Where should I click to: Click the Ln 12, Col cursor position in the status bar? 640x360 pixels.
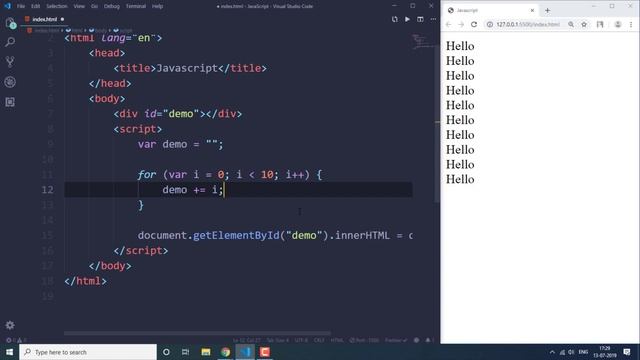247,340
